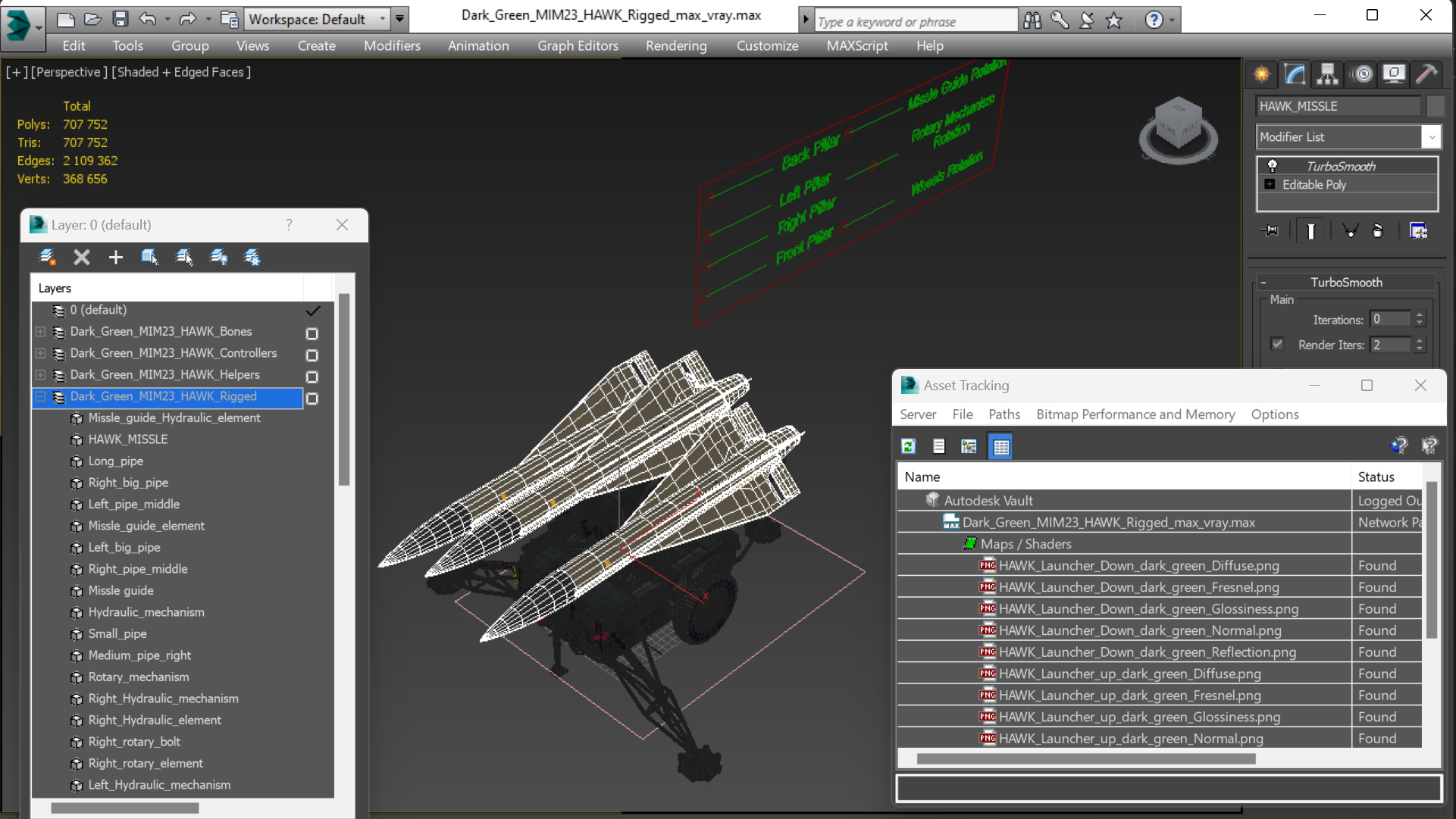The image size is (1456, 819).
Task: Click Save File icon in toolbar
Action: (x=120, y=19)
